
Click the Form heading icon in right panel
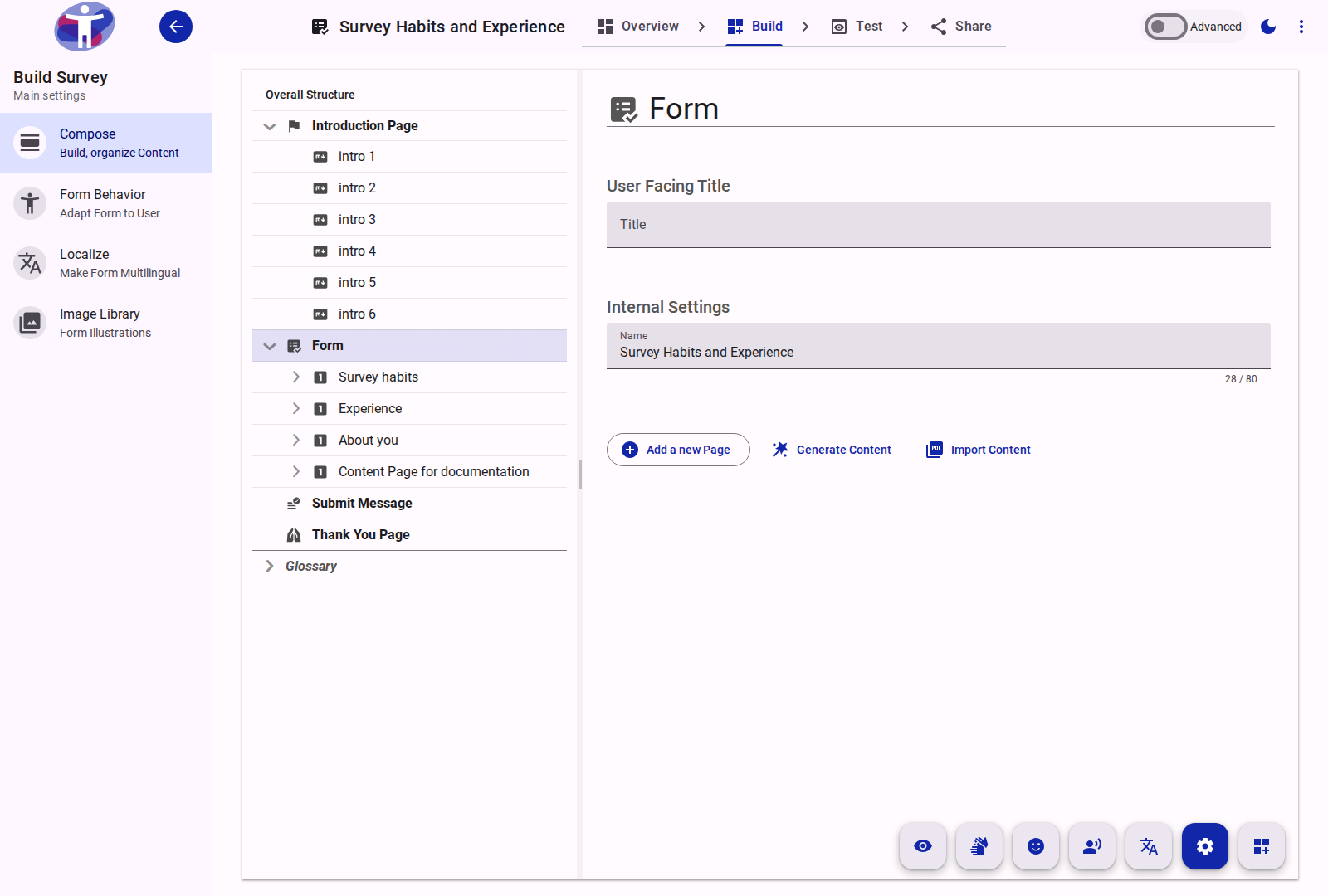623,110
